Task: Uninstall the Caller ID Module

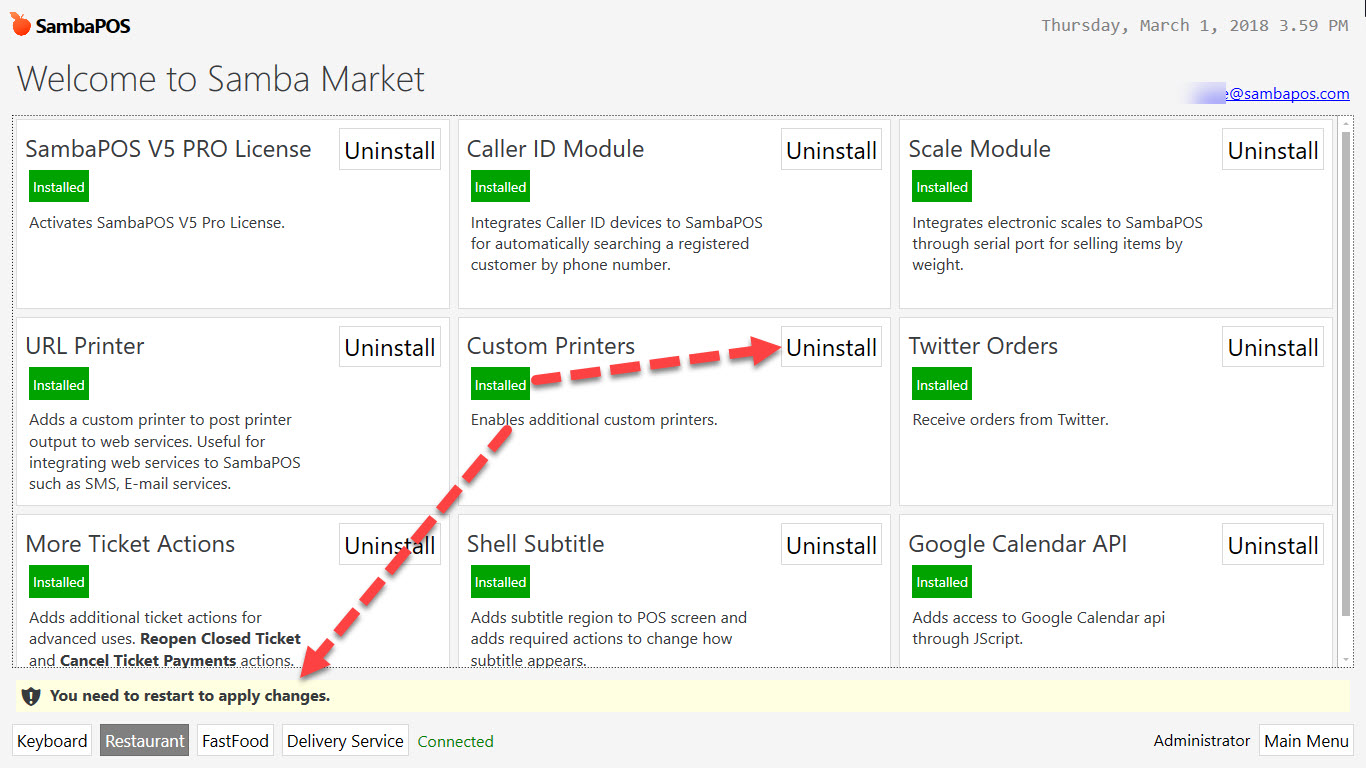Action: [831, 149]
